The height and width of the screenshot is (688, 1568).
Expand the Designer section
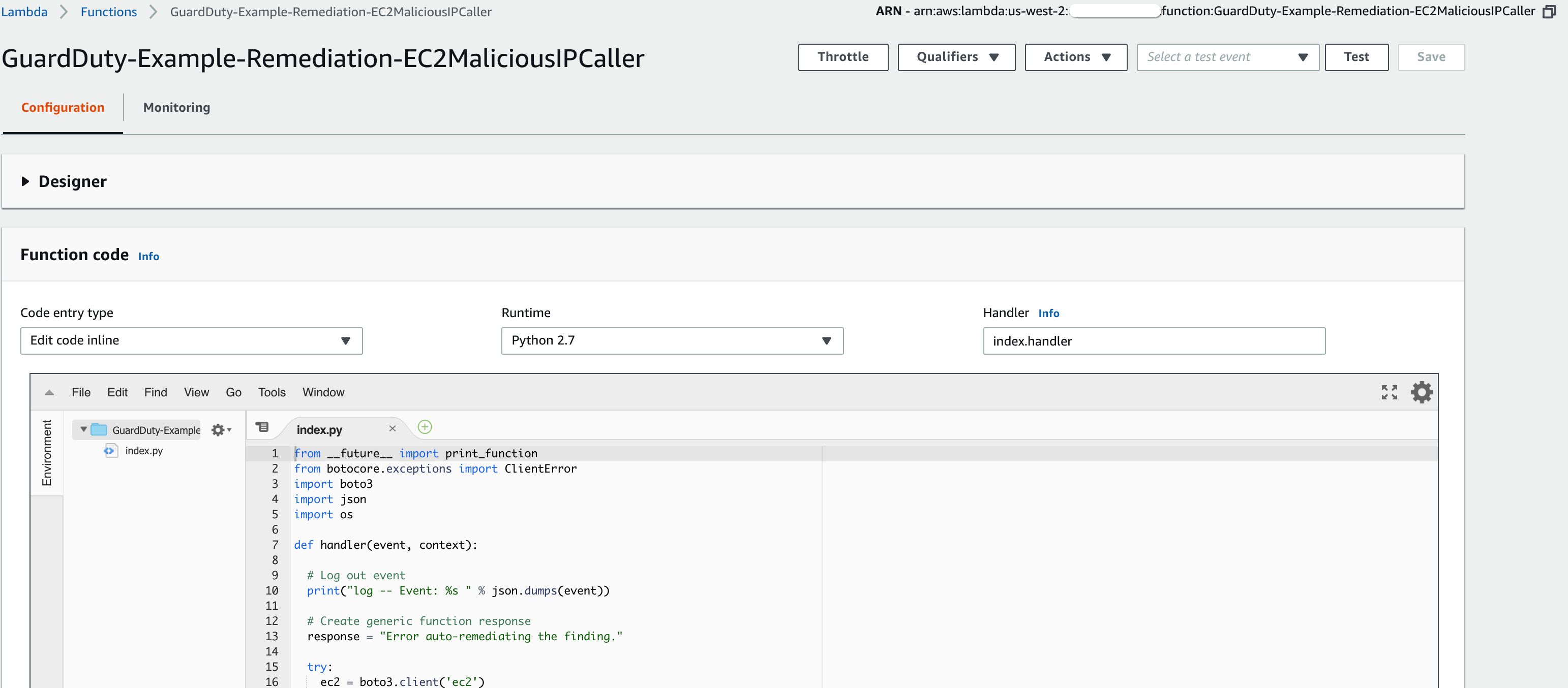[x=25, y=181]
